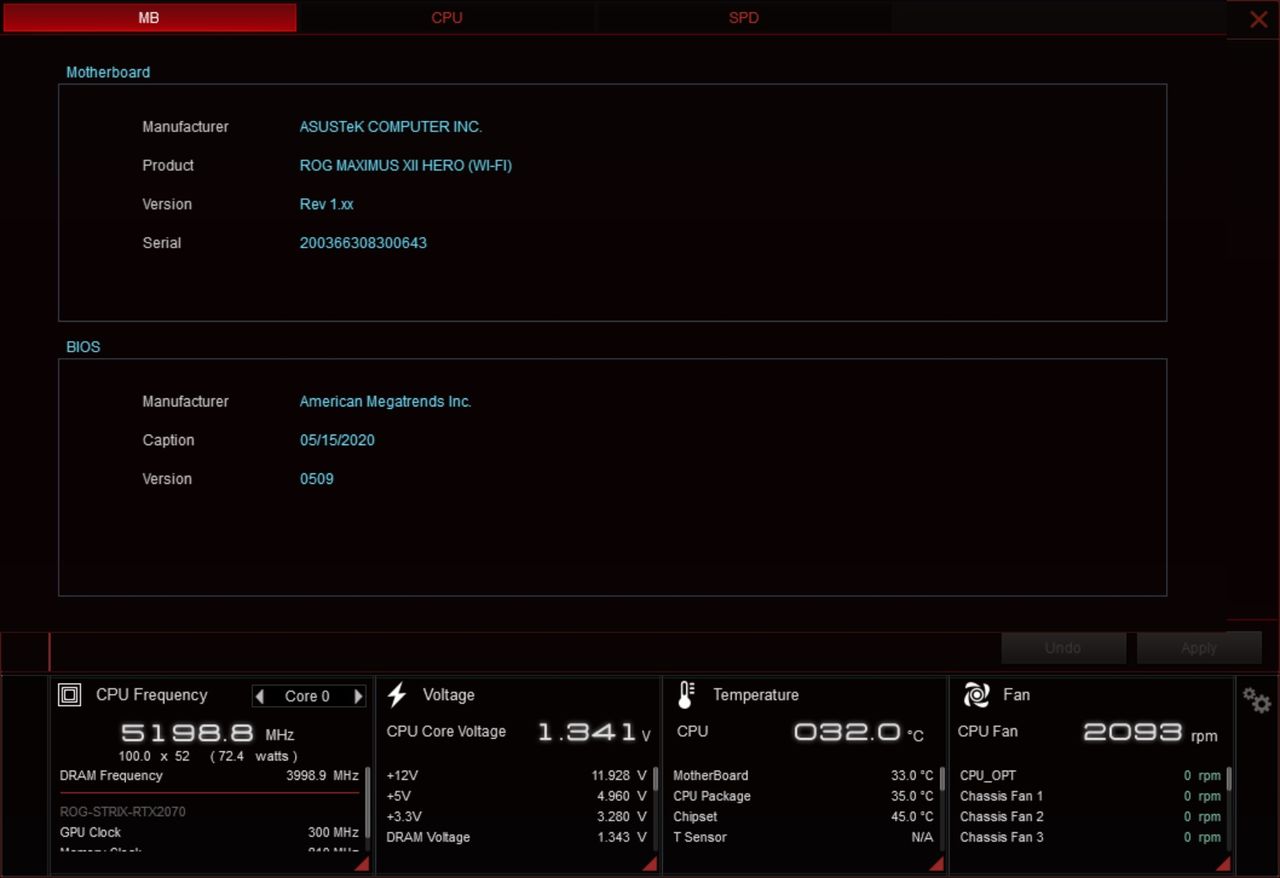1280x878 pixels.
Task: Expand the CPU Frequency panel corner triangle
Action: point(362,864)
